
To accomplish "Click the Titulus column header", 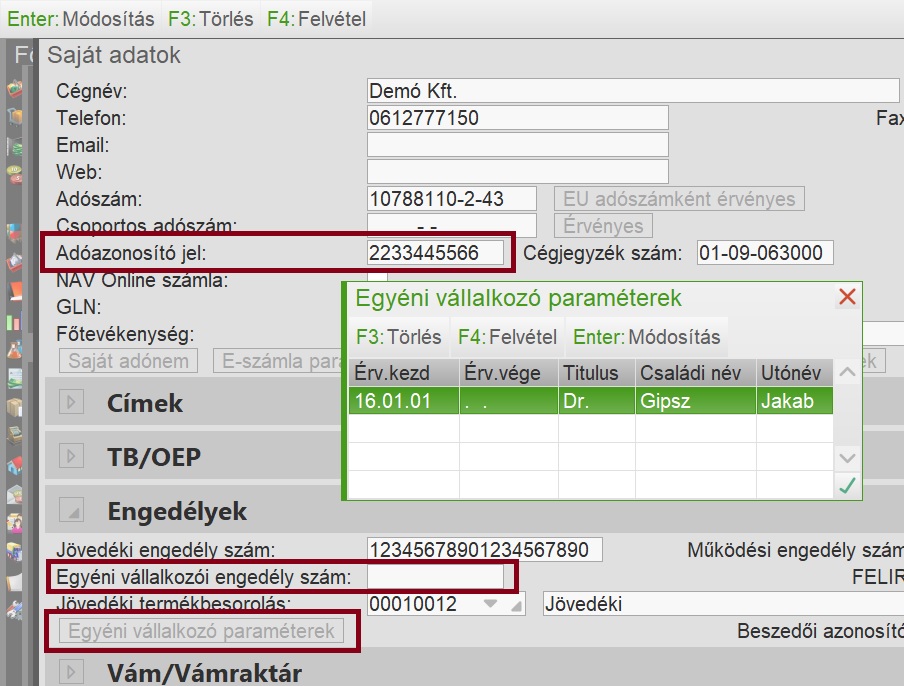I will click(x=596, y=373).
